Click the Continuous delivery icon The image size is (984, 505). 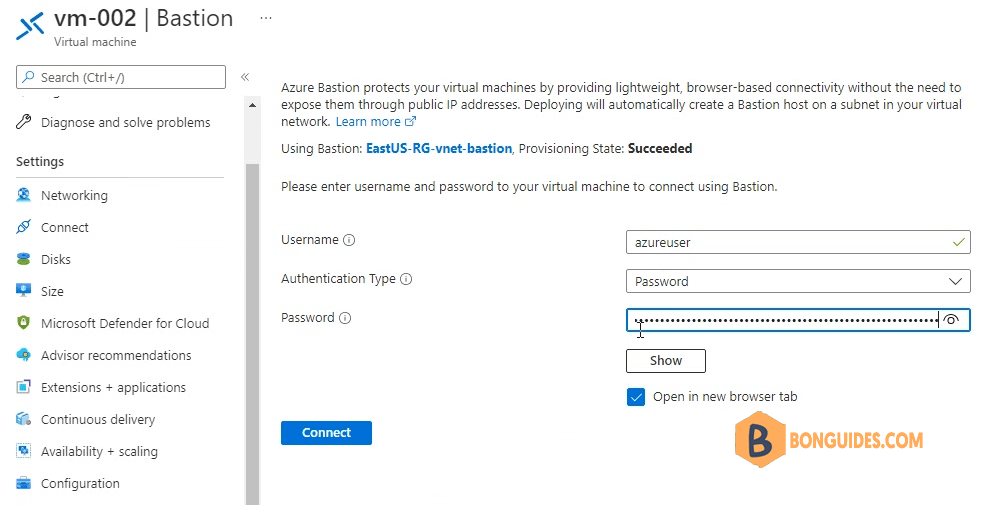coord(23,419)
